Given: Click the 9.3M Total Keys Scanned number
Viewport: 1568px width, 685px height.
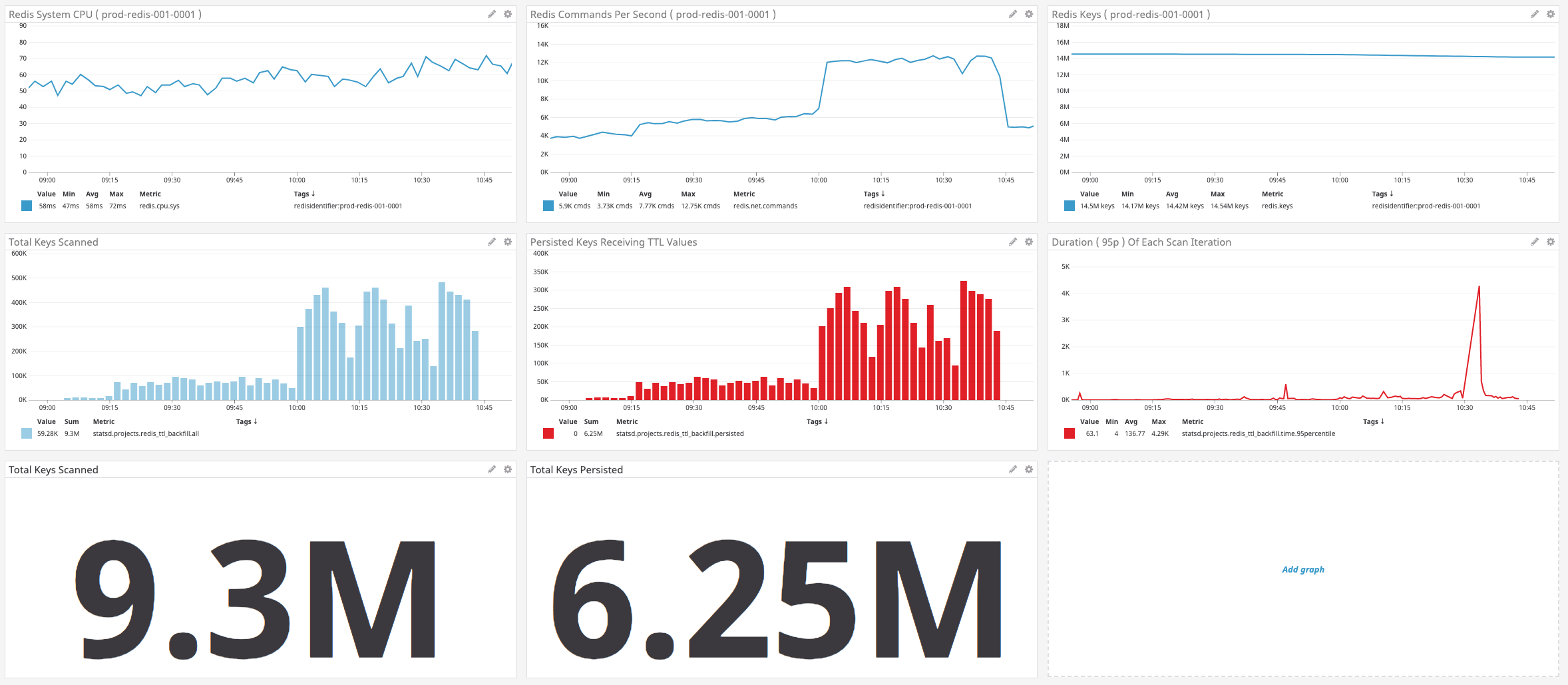Looking at the screenshot, I should coord(255,599).
